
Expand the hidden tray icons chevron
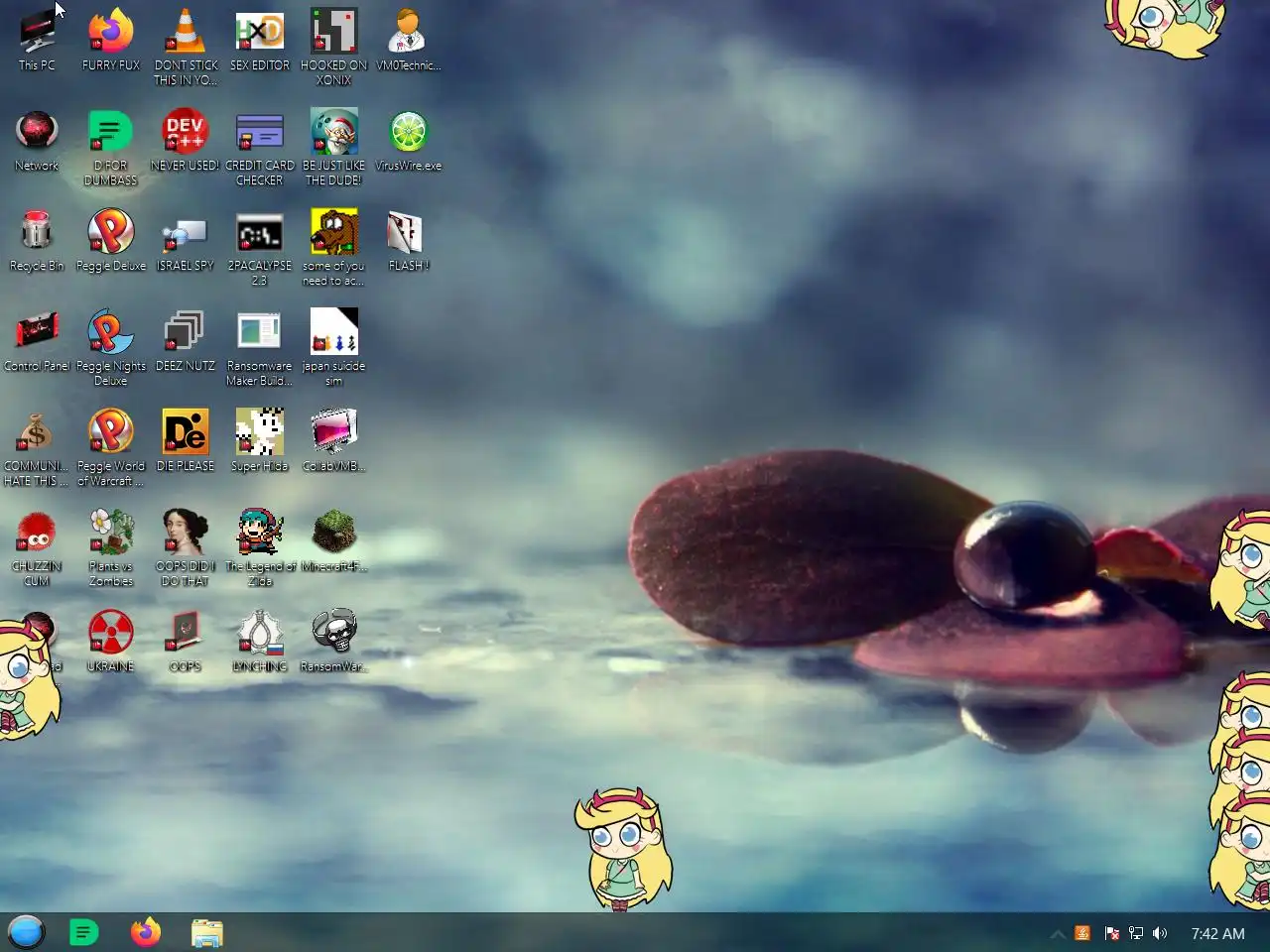coord(1058,934)
